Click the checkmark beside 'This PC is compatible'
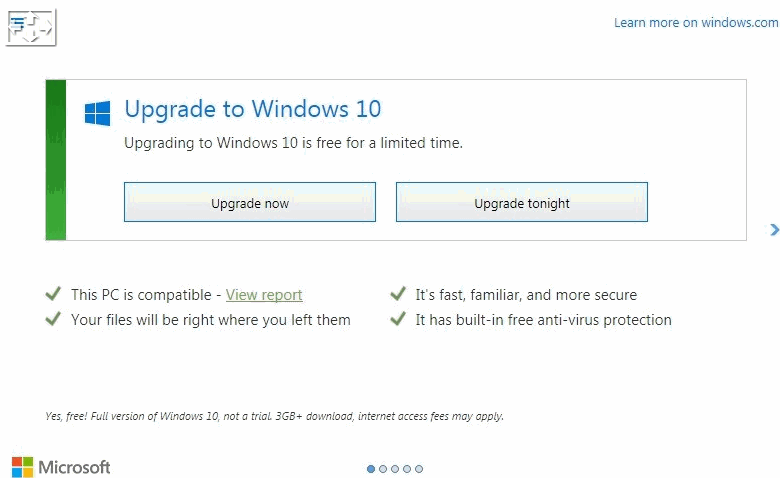 pyautogui.click(x=53, y=294)
